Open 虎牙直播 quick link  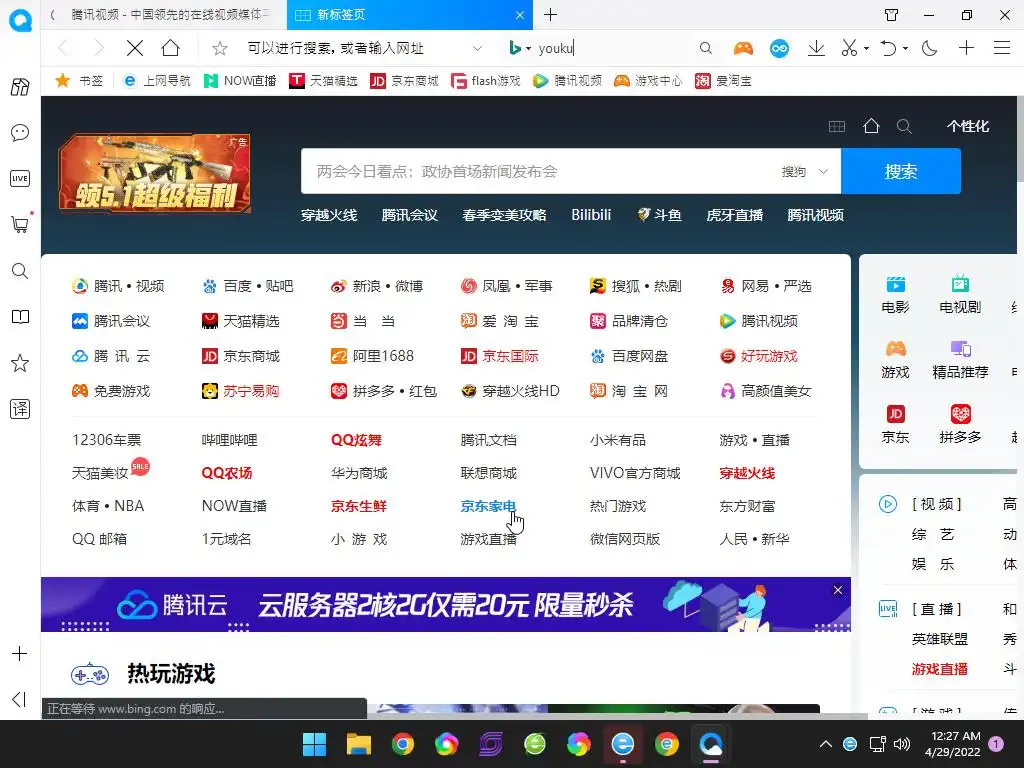735,215
